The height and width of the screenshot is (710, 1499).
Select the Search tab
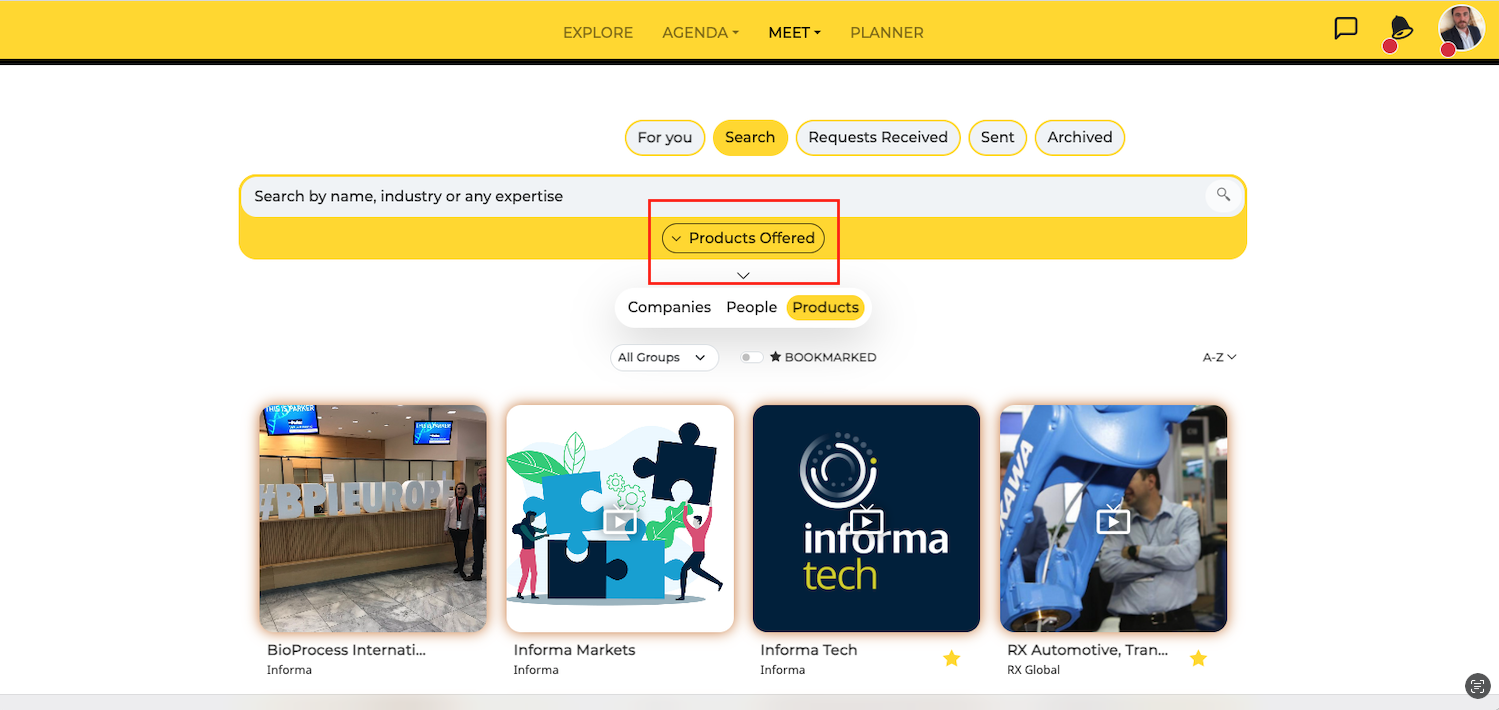point(750,137)
